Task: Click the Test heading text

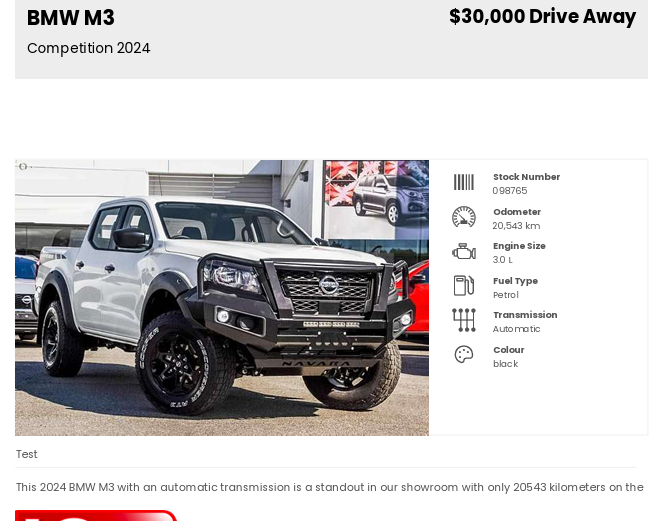Action: (x=26, y=454)
